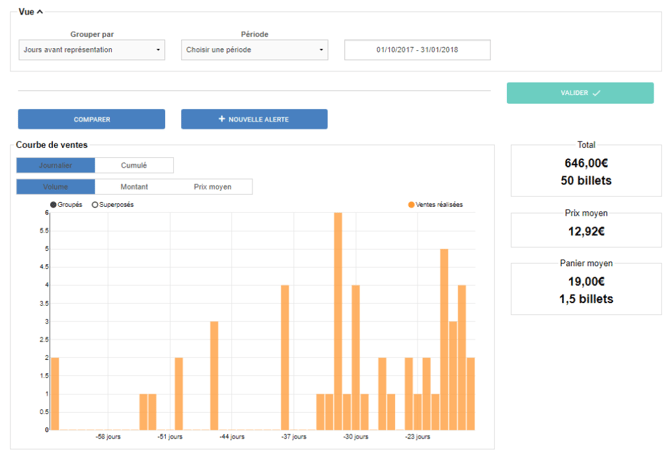Viewport: 670px width, 459px height.
Task: Select the Montant view tab
Action: (x=134, y=187)
